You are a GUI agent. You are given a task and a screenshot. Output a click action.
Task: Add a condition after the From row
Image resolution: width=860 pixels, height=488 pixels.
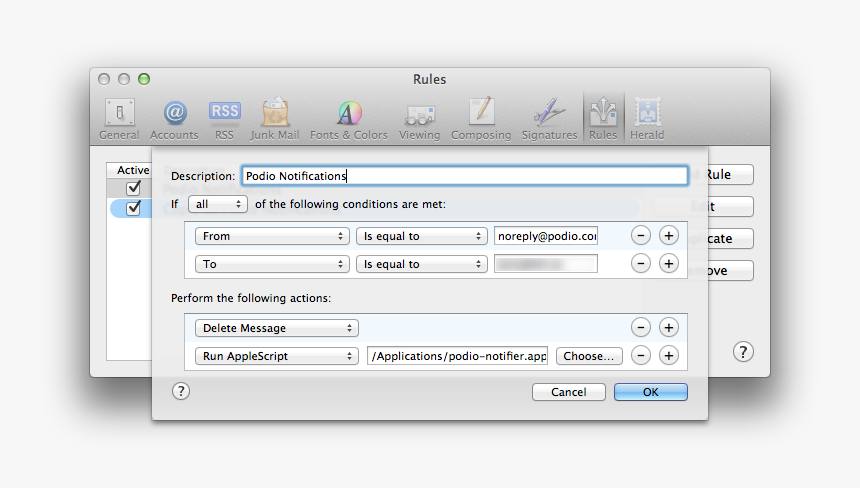(669, 236)
